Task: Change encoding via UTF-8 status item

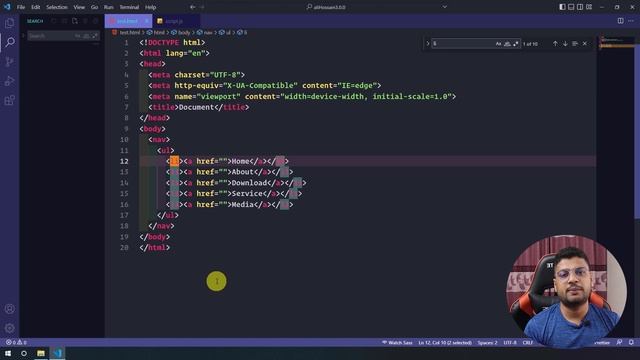Action: [x=510, y=342]
